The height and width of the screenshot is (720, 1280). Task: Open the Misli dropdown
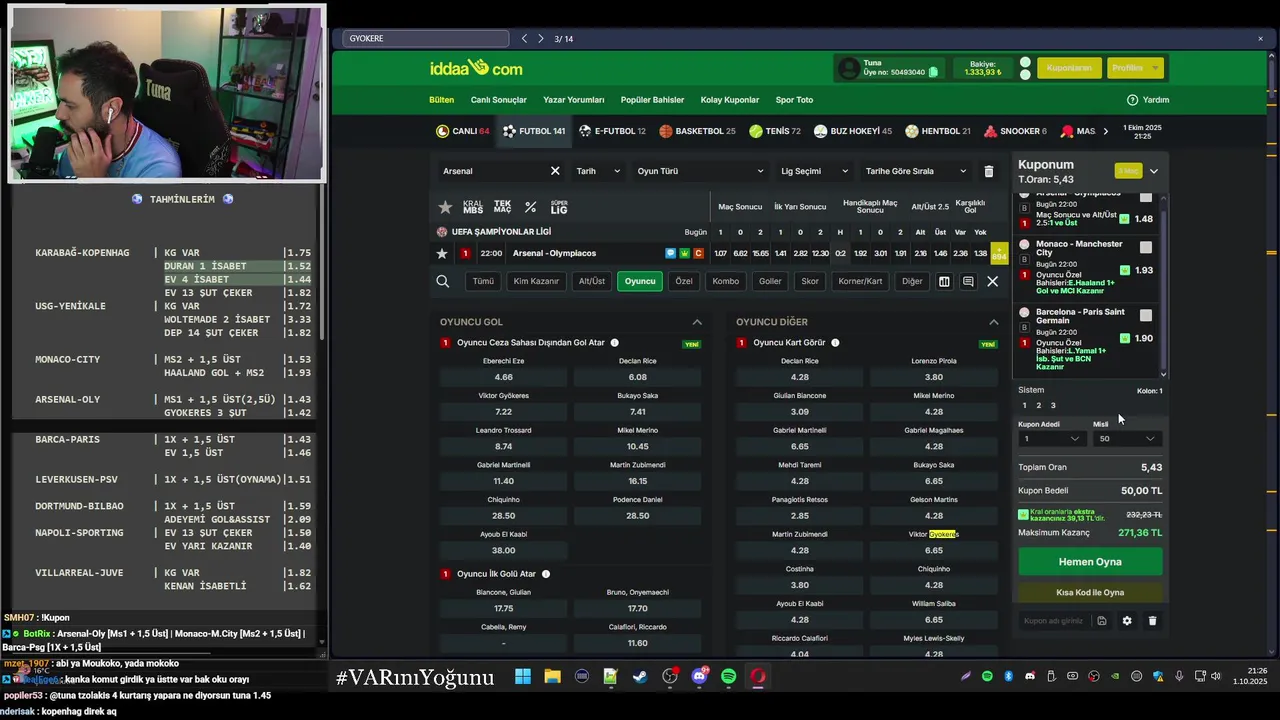[x=1127, y=439]
